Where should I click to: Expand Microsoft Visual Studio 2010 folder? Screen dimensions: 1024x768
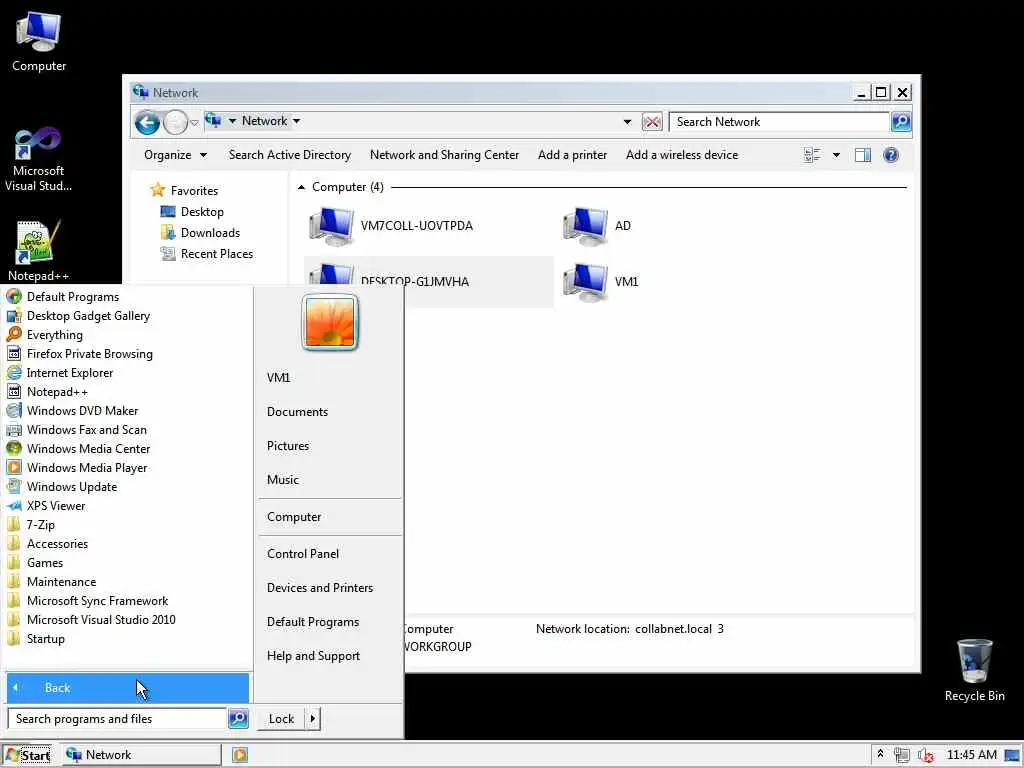point(101,619)
